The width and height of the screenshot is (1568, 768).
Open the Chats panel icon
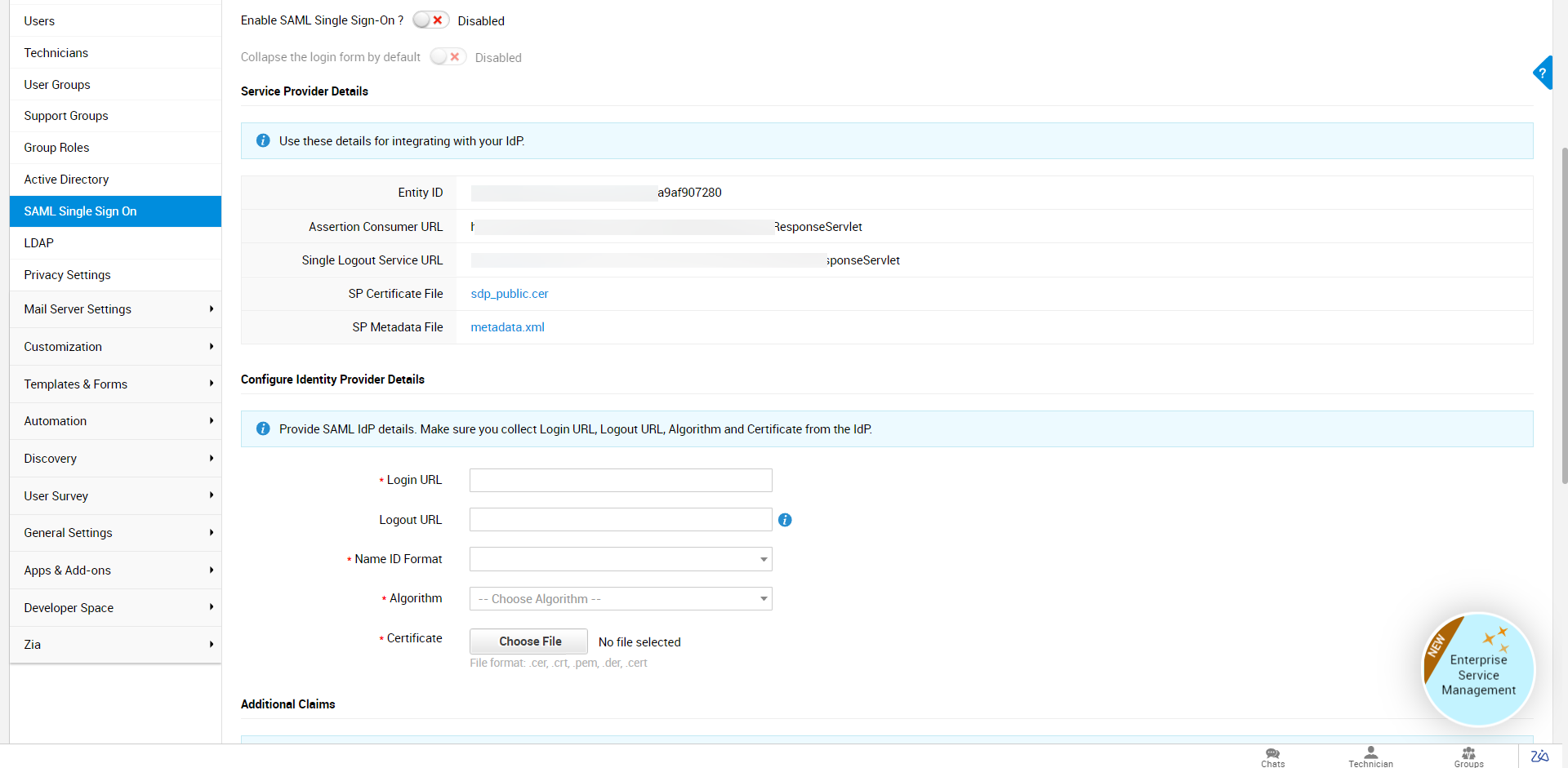1272,757
